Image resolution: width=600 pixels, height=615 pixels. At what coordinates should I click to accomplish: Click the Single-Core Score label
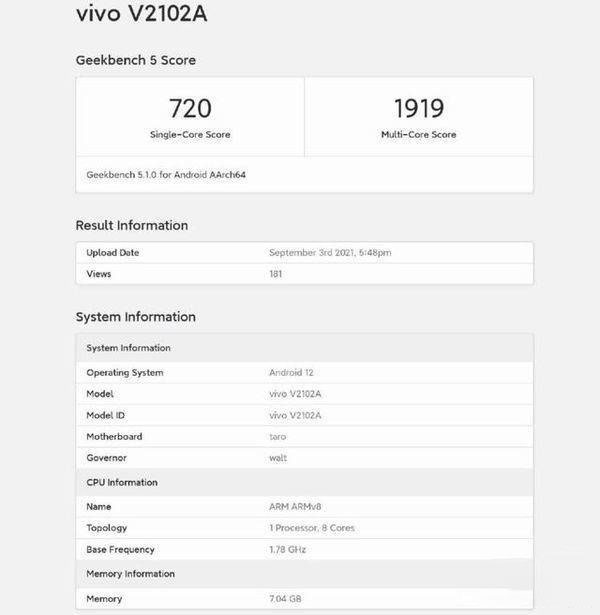[190, 135]
